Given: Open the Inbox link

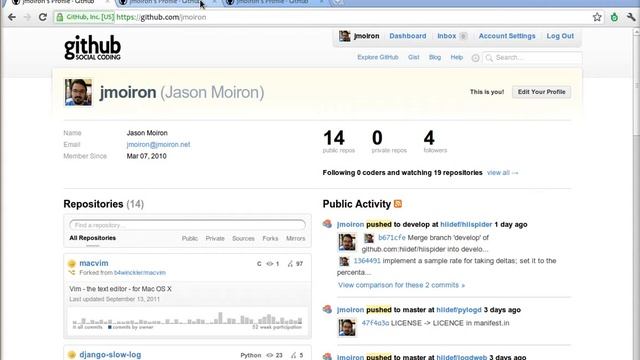Looking at the screenshot, I should pyautogui.click(x=447, y=36).
